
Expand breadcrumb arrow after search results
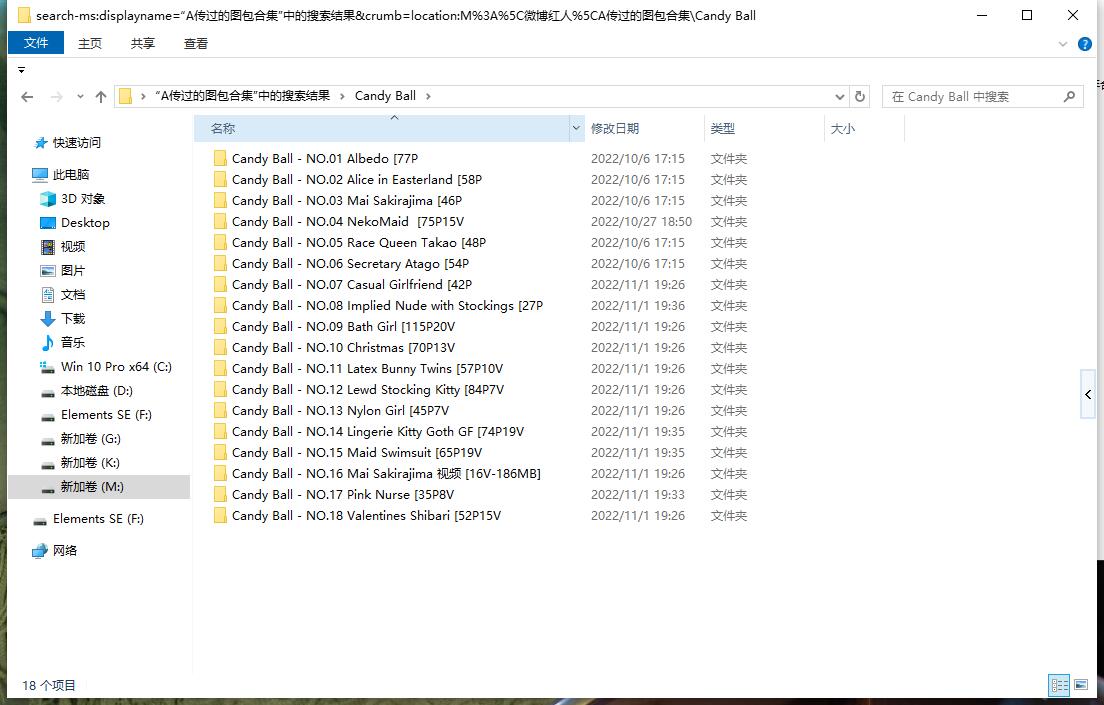342,96
